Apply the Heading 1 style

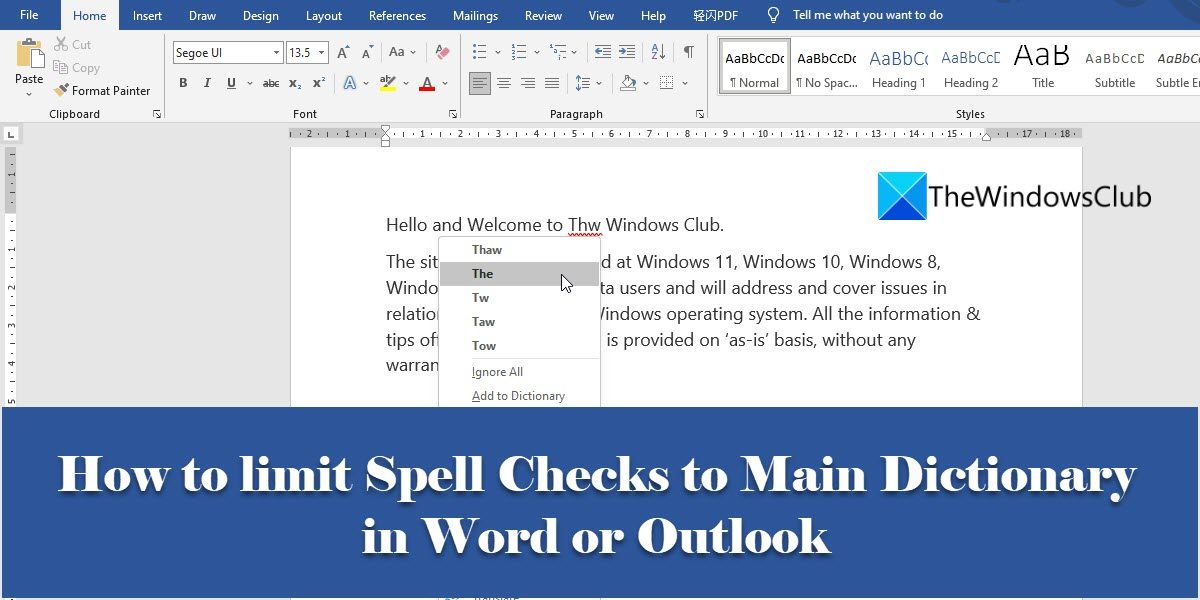pyautogui.click(x=899, y=67)
